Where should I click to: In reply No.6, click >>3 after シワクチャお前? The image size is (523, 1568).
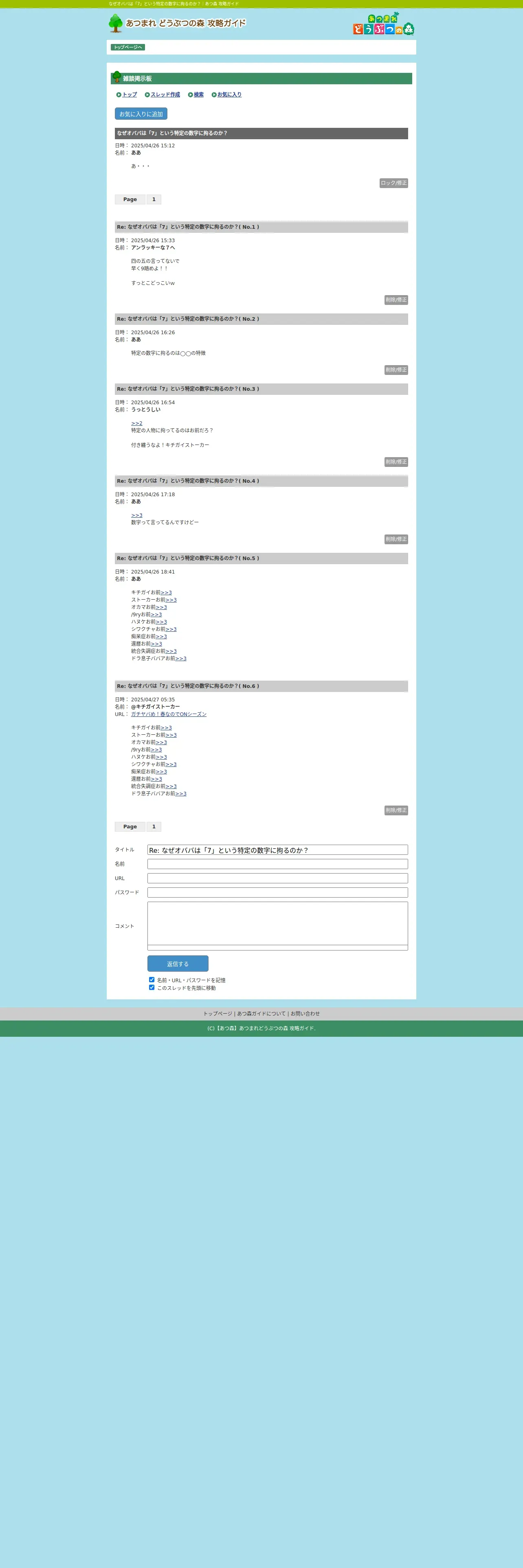[x=171, y=764]
